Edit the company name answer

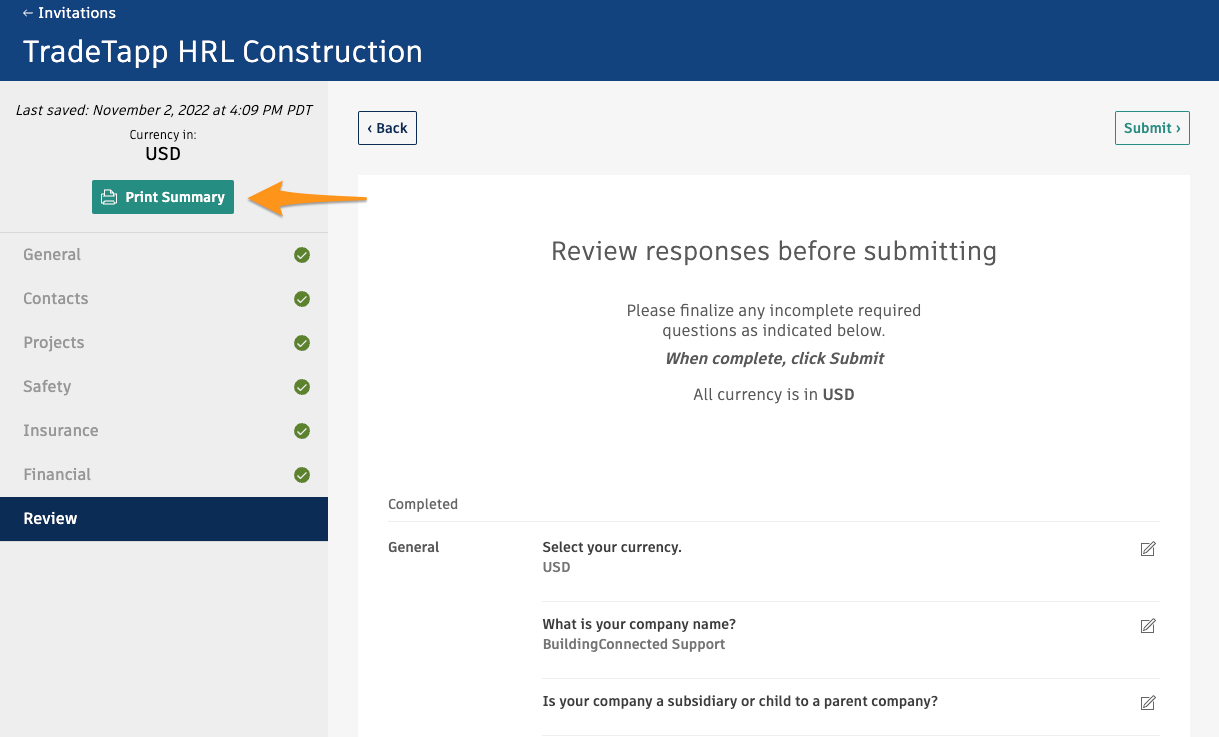coord(1148,626)
